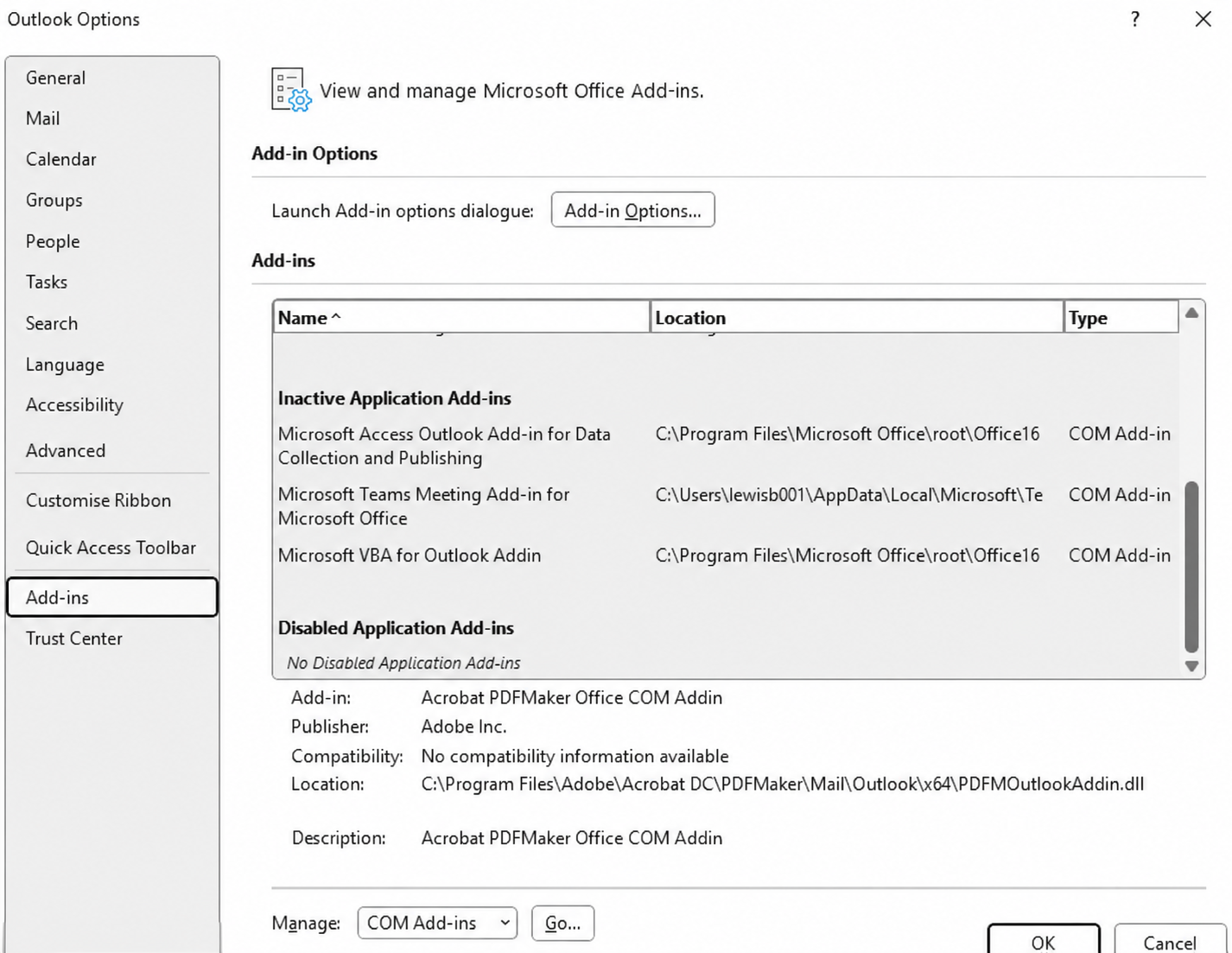The image size is (1232, 953).
Task: Click the Teams add-in AppData location path
Action: pyautogui.click(x=848, y=495)
